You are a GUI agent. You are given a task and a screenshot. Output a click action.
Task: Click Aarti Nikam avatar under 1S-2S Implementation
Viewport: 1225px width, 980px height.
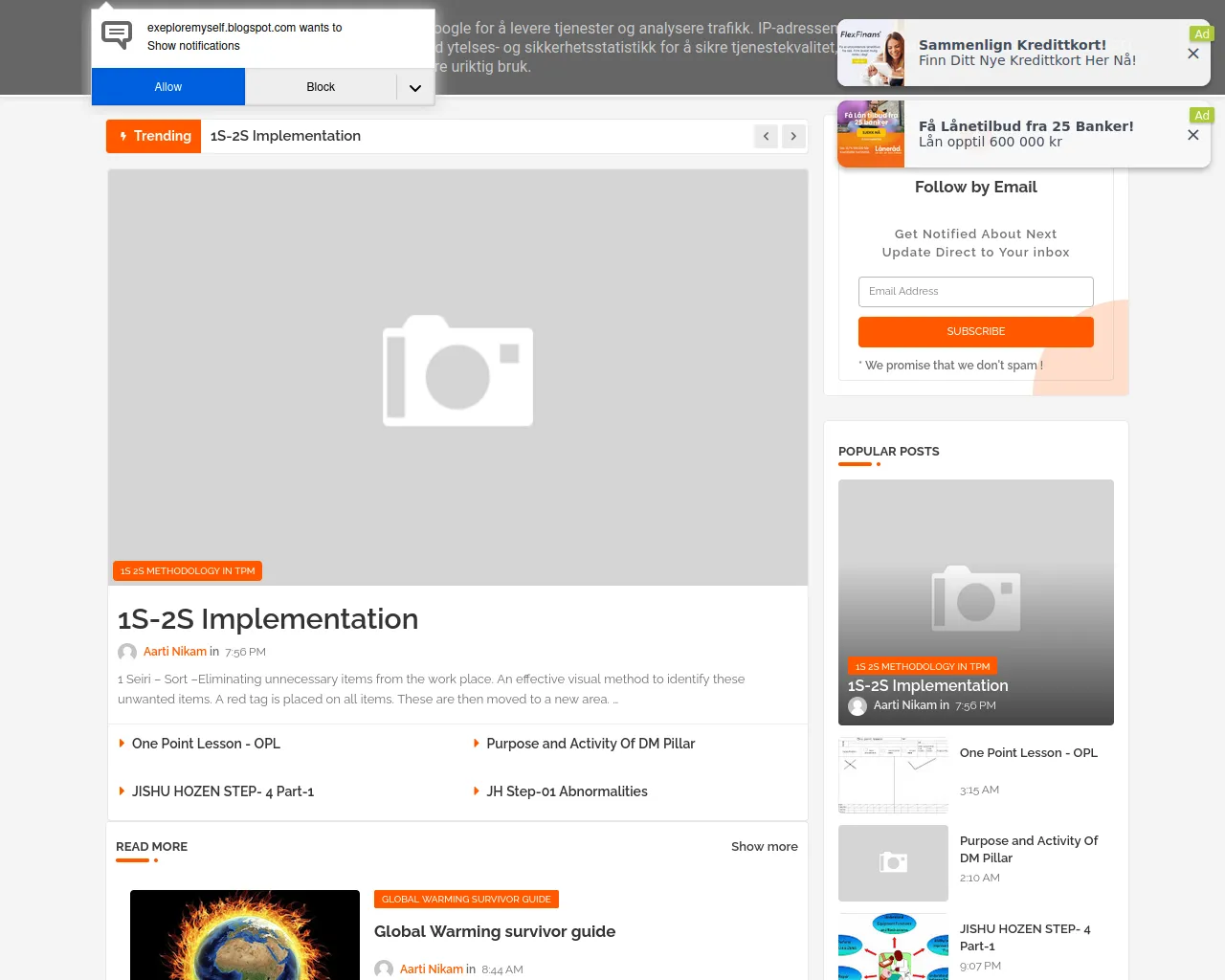coord(127,652)
